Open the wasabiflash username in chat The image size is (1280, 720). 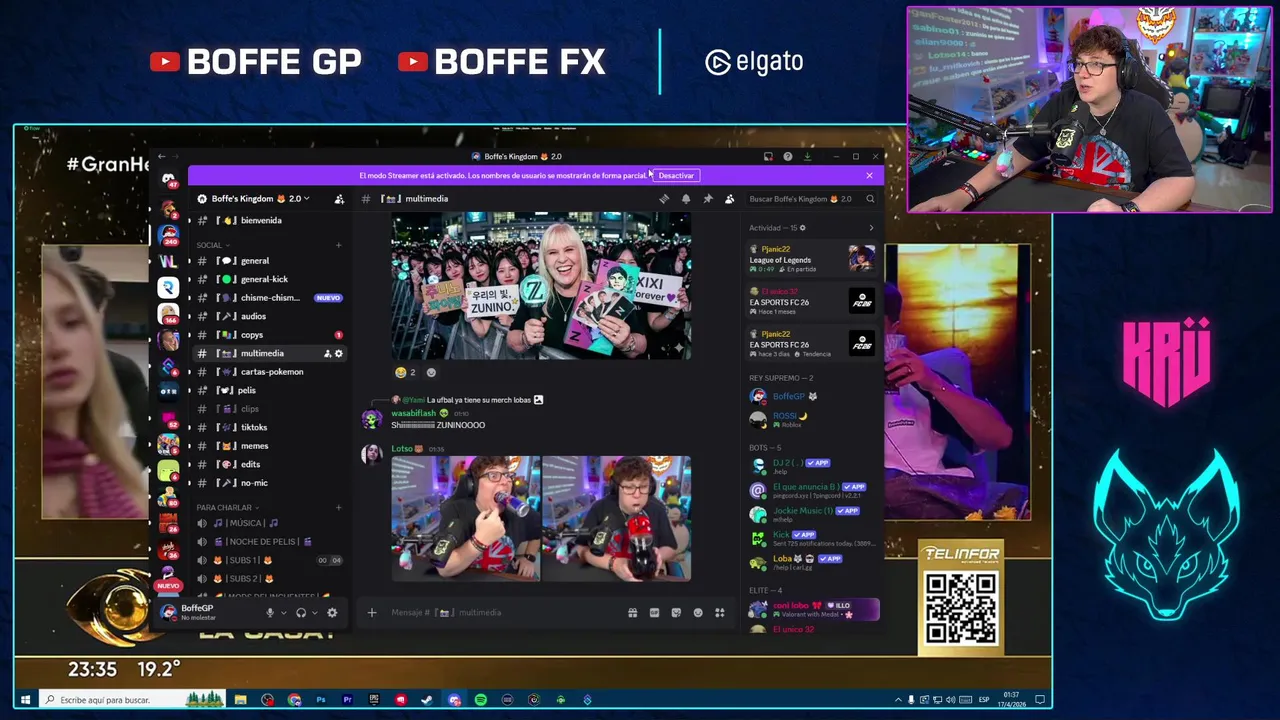click(413, 414)
